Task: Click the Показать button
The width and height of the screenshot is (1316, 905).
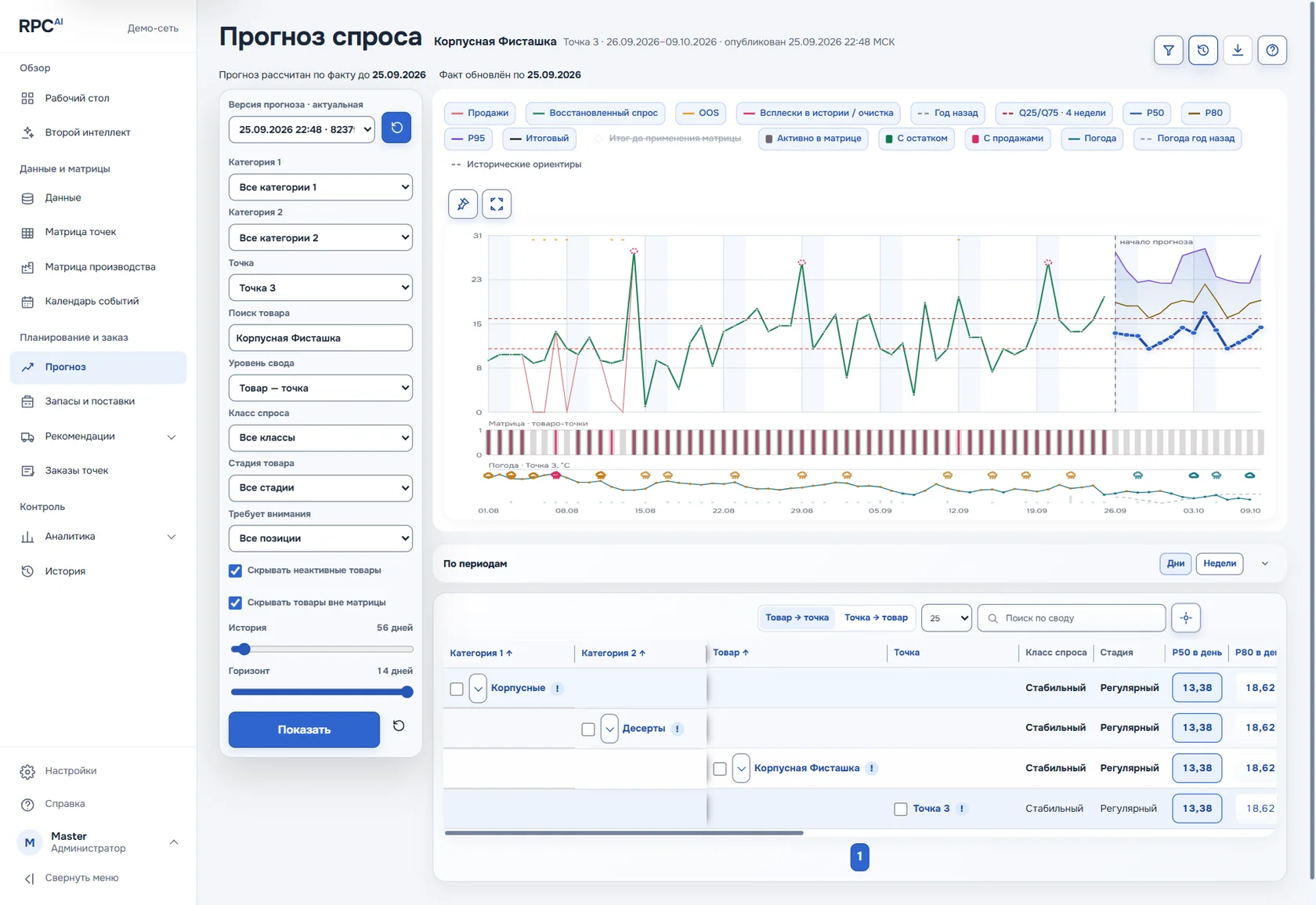Action: click(304, 729)
